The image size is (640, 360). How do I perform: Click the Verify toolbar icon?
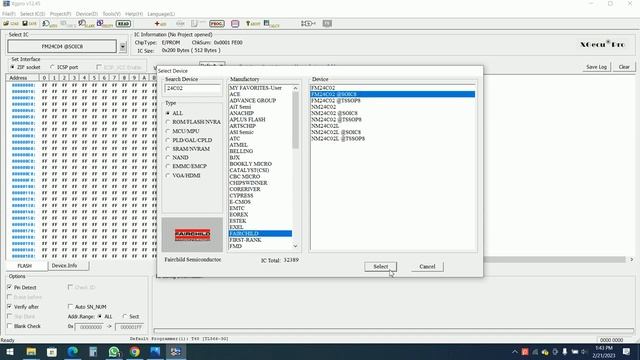click(x=105, y=24)
